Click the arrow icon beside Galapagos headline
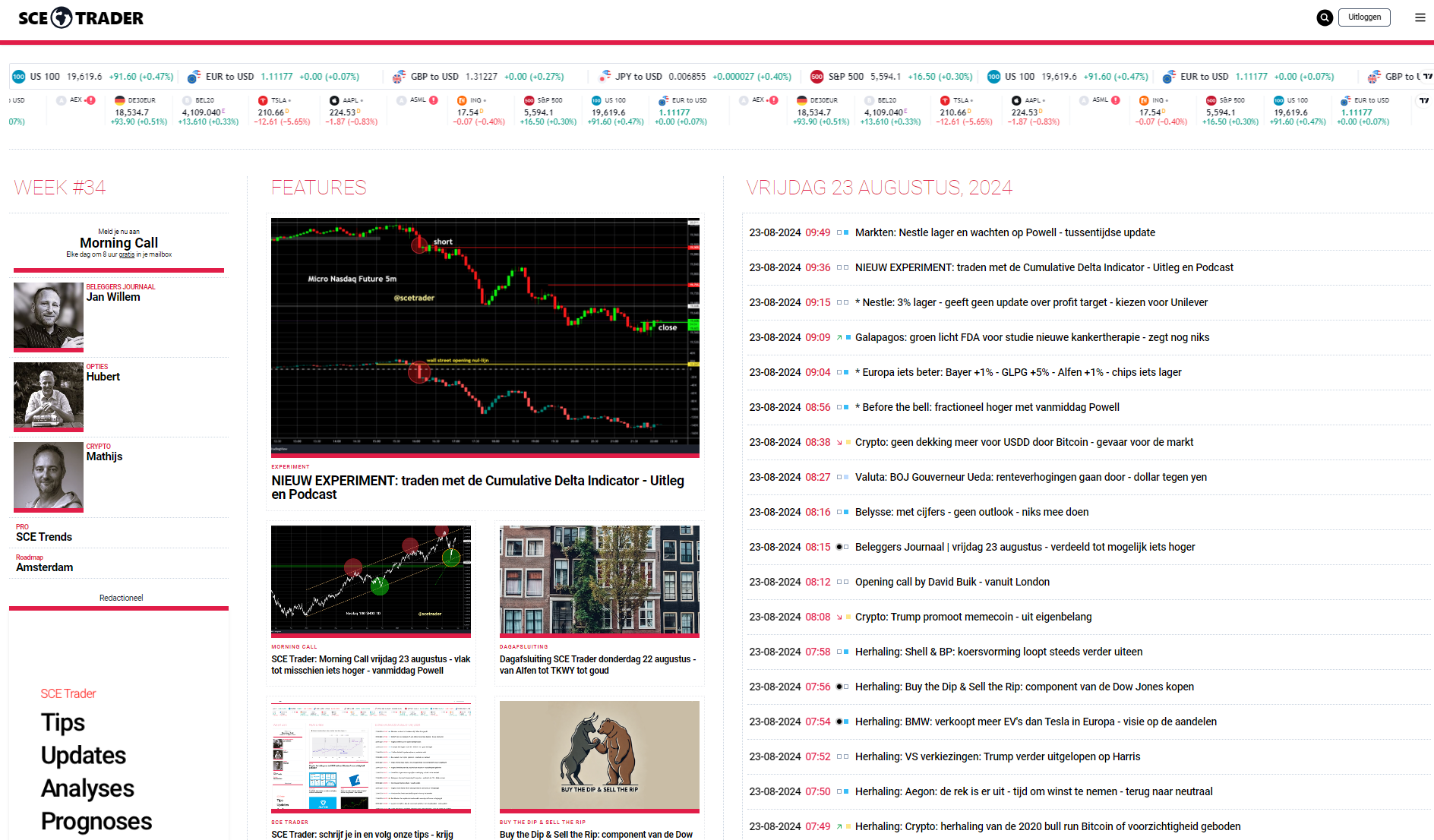 coord(839,338)
